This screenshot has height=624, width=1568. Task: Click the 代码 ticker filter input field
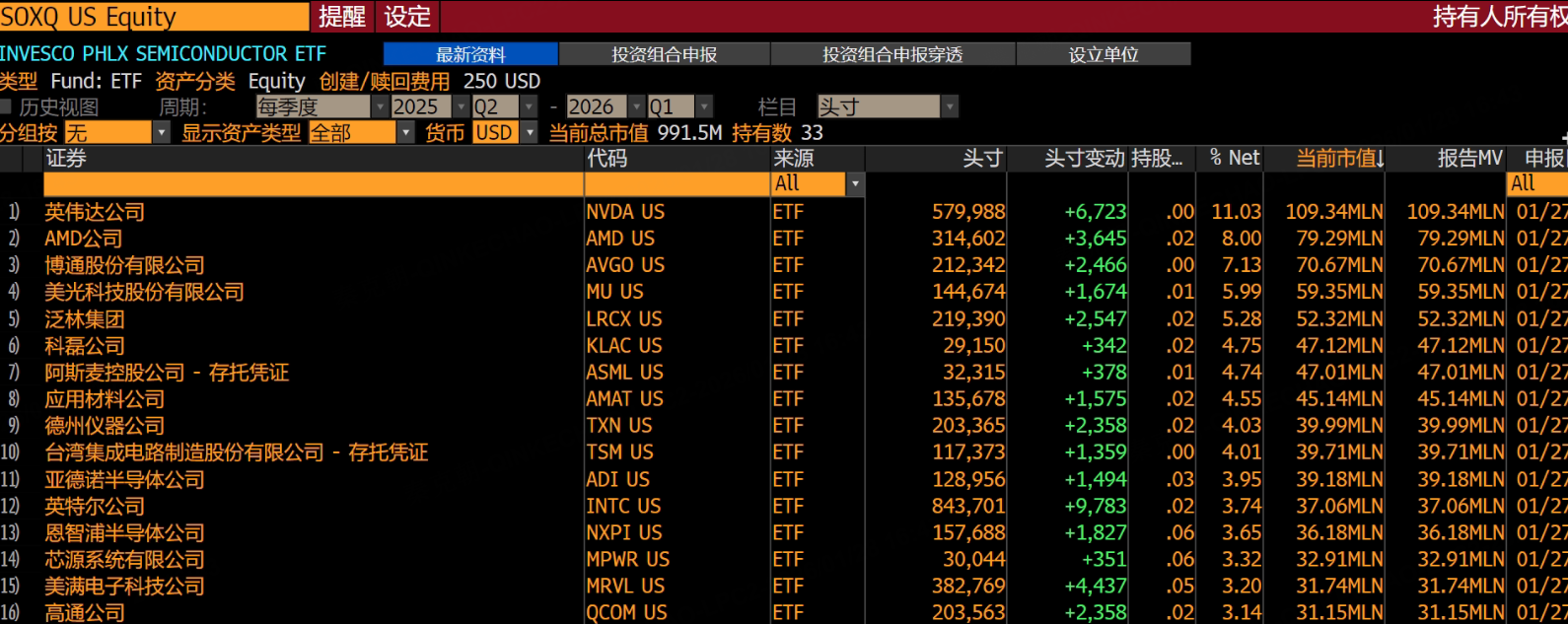677,184
